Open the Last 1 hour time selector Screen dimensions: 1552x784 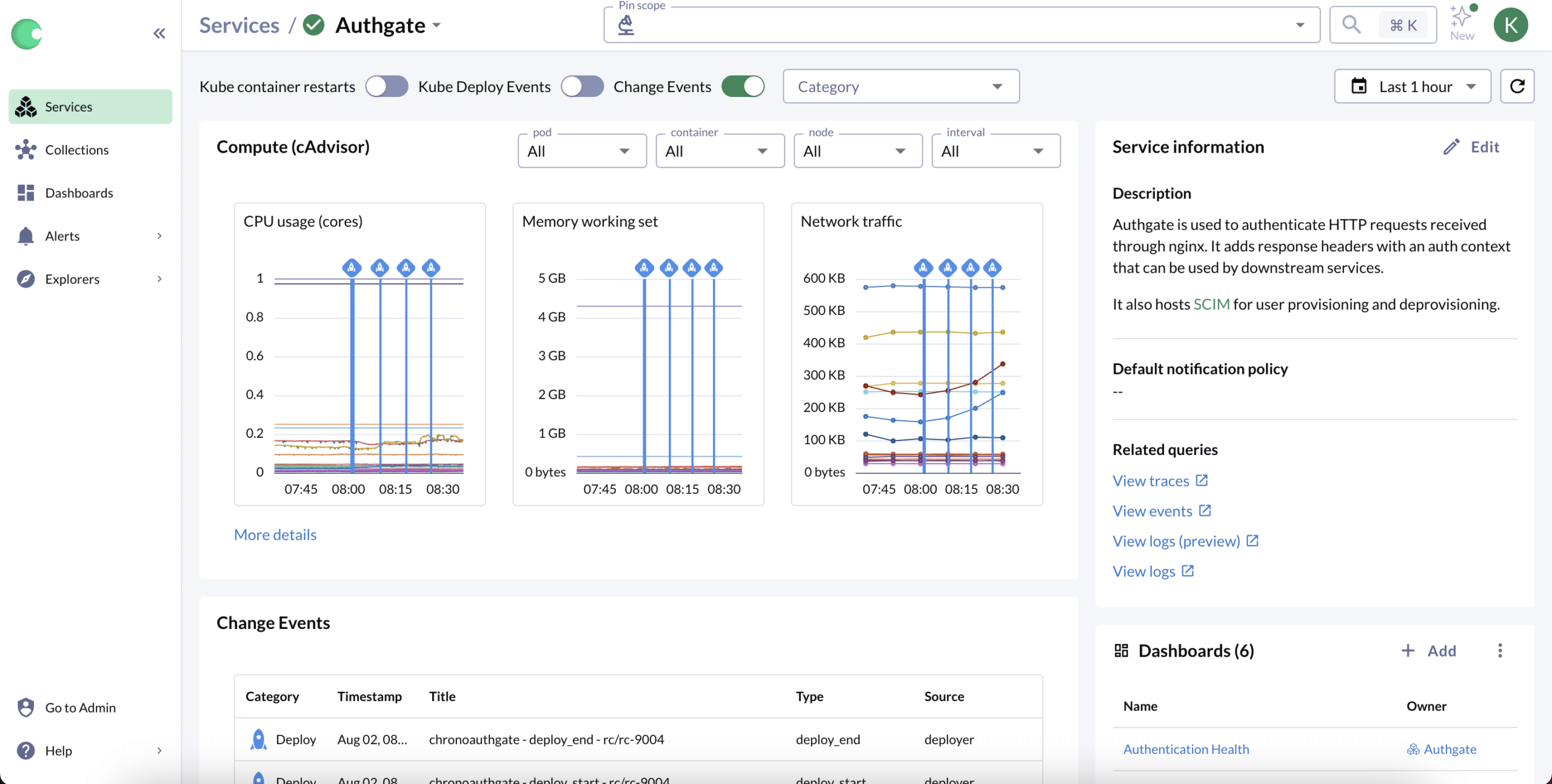(1412, 86)
